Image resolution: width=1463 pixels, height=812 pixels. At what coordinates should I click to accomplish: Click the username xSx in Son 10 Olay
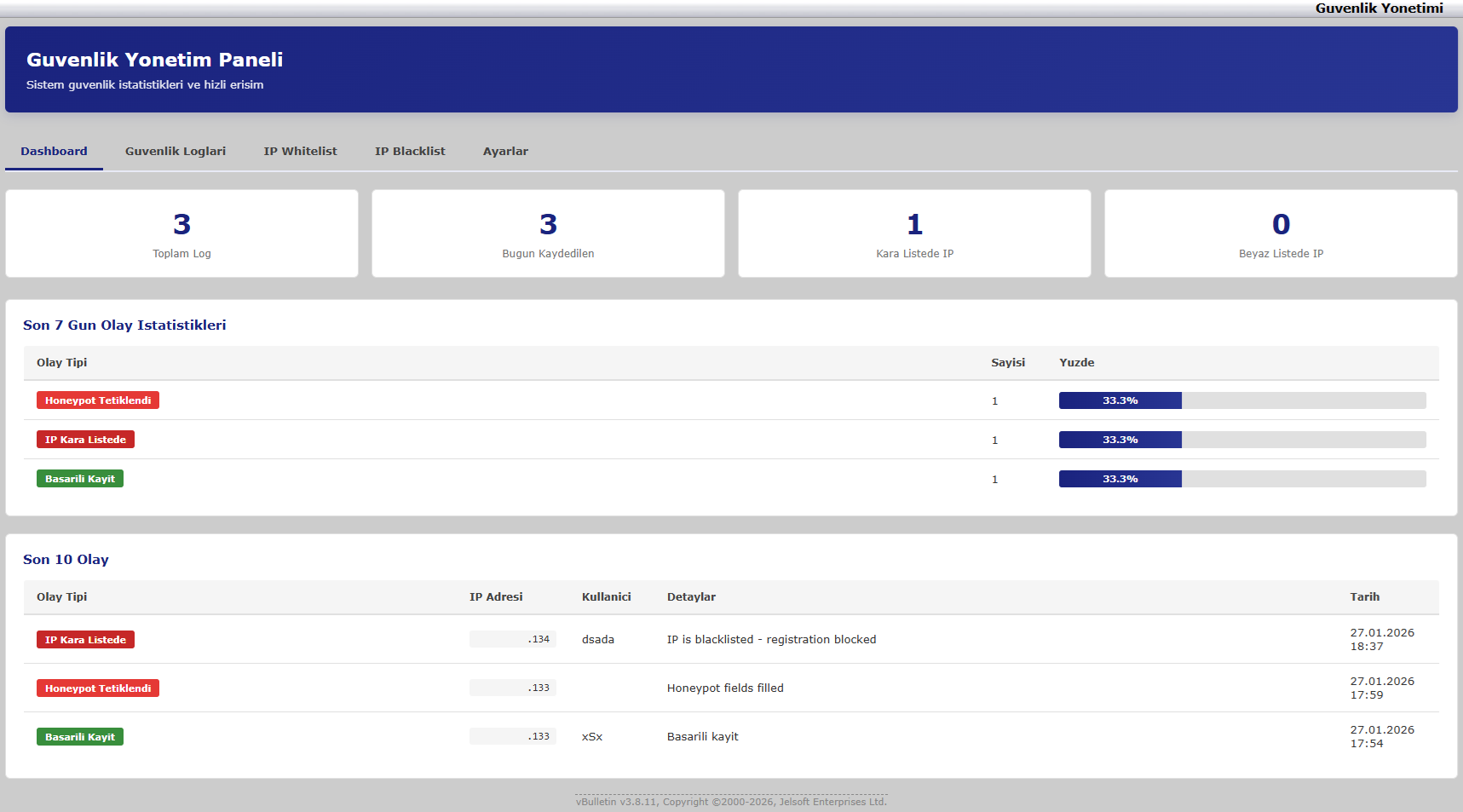tap(591, 736)
